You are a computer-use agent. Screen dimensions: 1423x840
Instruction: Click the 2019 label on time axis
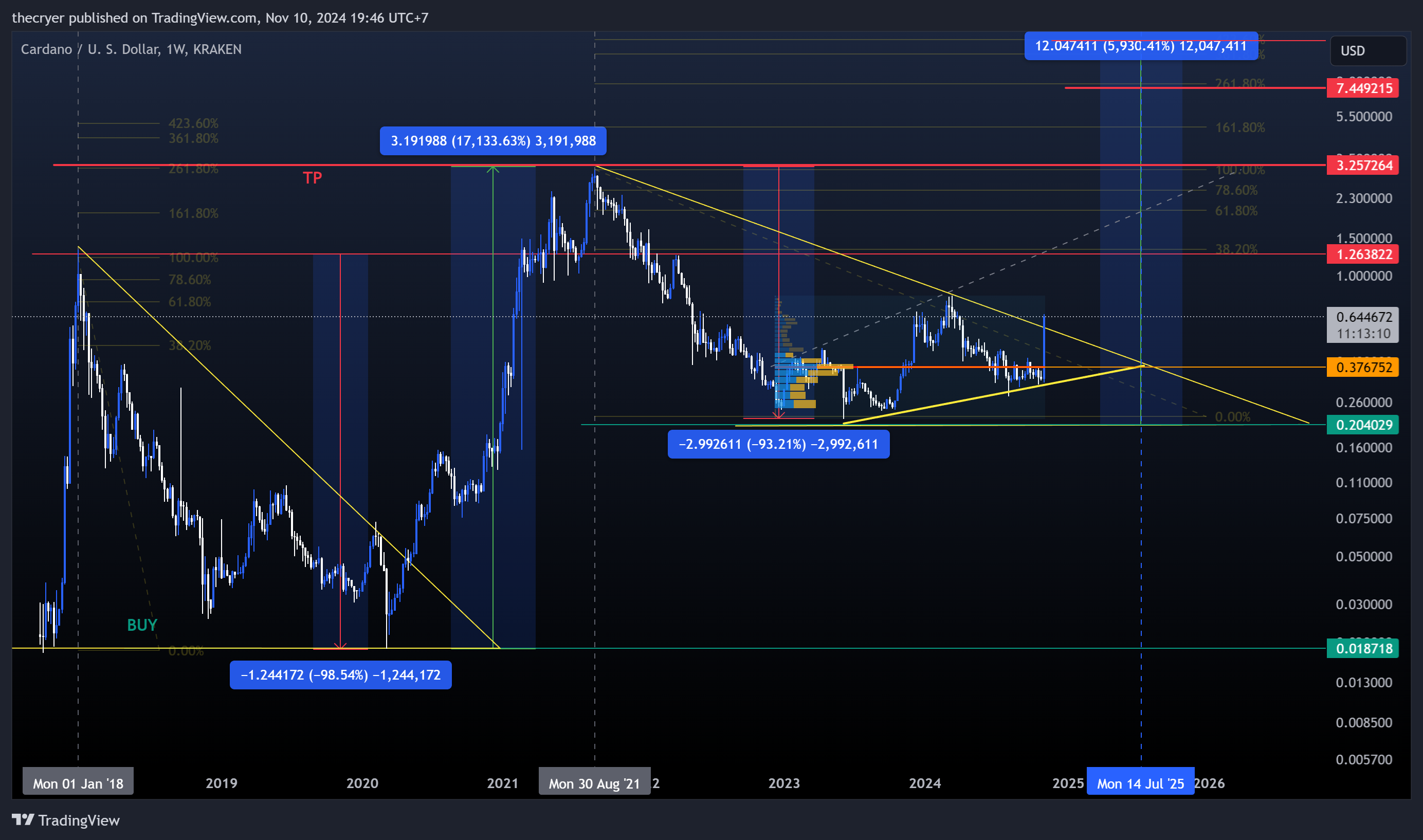(x=222, y=783)
